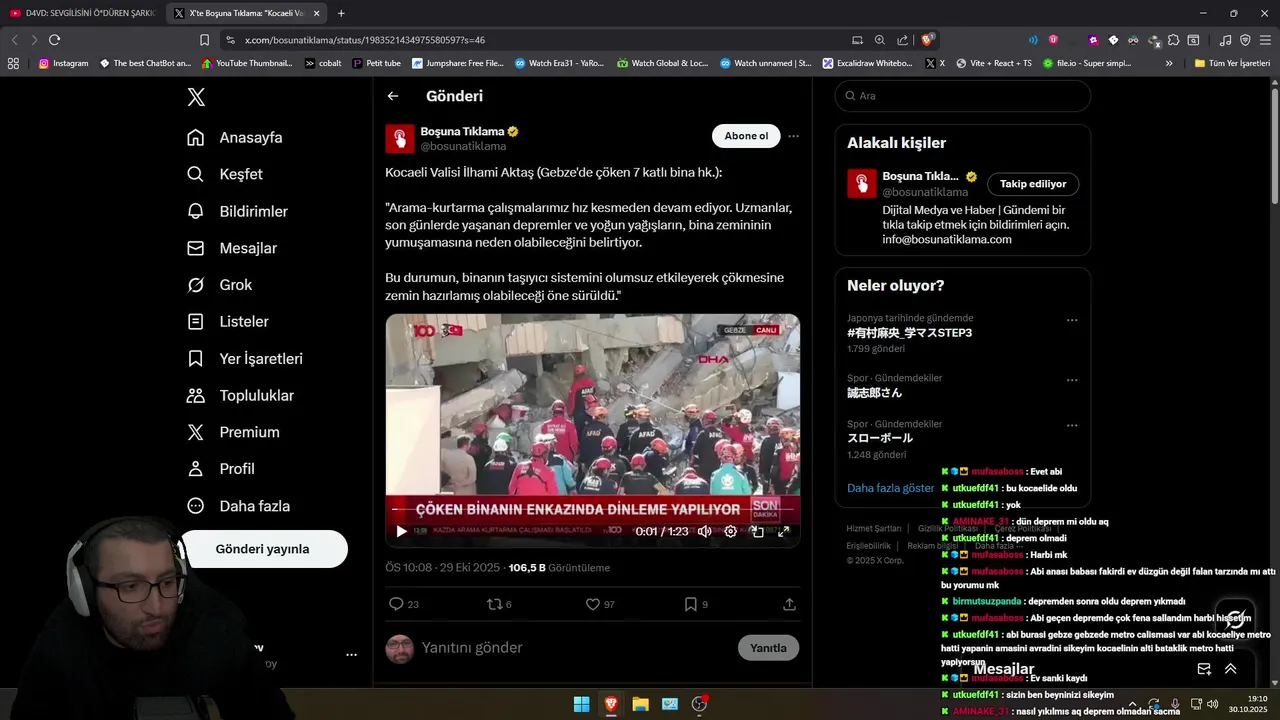This screenshot has width=1280, height=720.
Task: Click Windows Start button
Action: (x=581, y=704)
